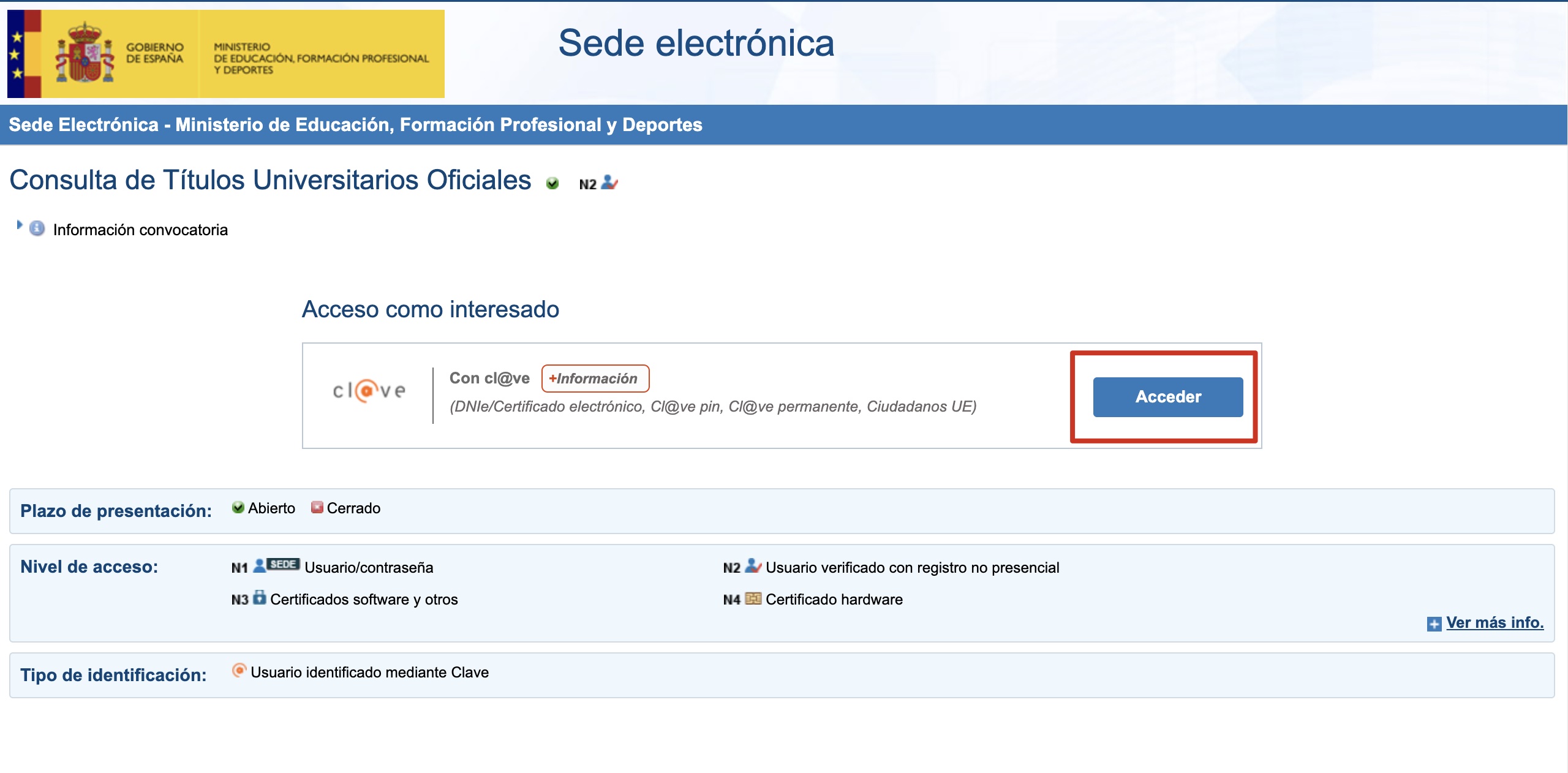Click the Sede electrónica header title
1568x773 pixels.
(696, 43)
